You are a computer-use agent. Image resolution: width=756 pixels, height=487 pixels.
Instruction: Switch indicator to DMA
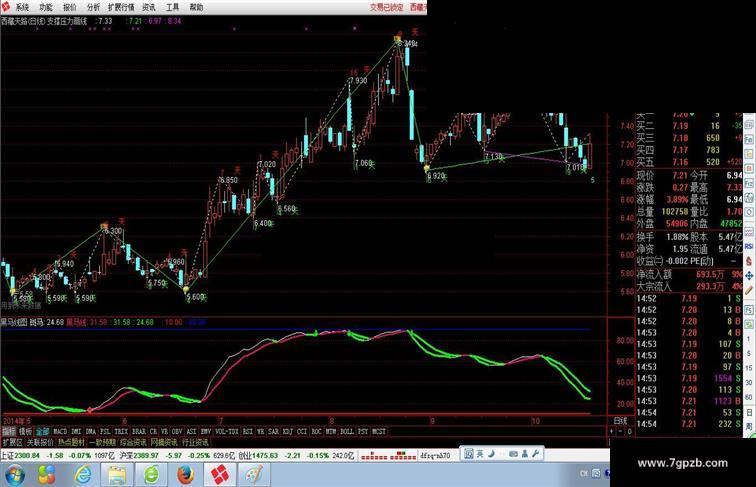[91, 432]
